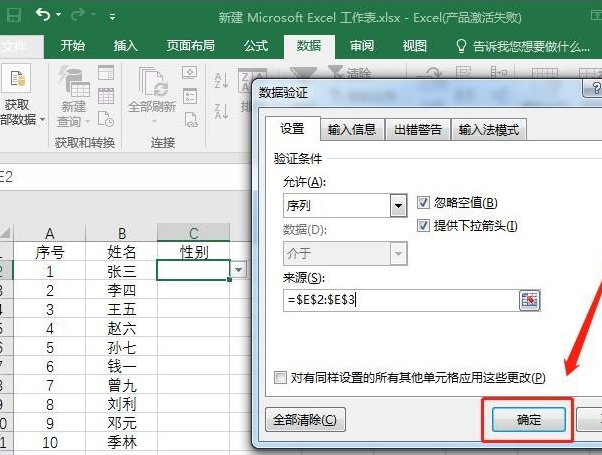Switch to the 输入法模式 dialog tab

click(x=489, y=130)
